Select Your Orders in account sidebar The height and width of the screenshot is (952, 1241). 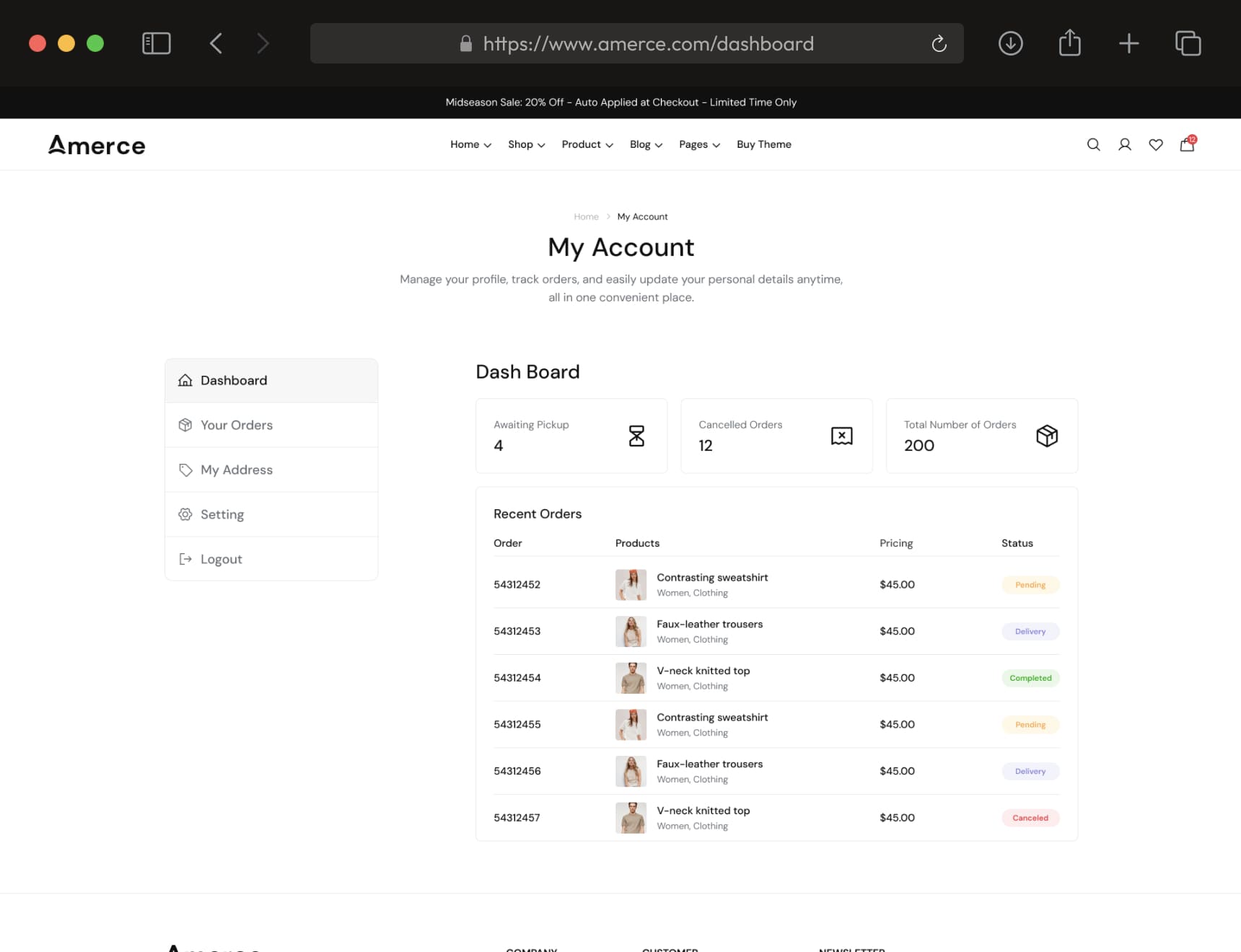(237, 425)
